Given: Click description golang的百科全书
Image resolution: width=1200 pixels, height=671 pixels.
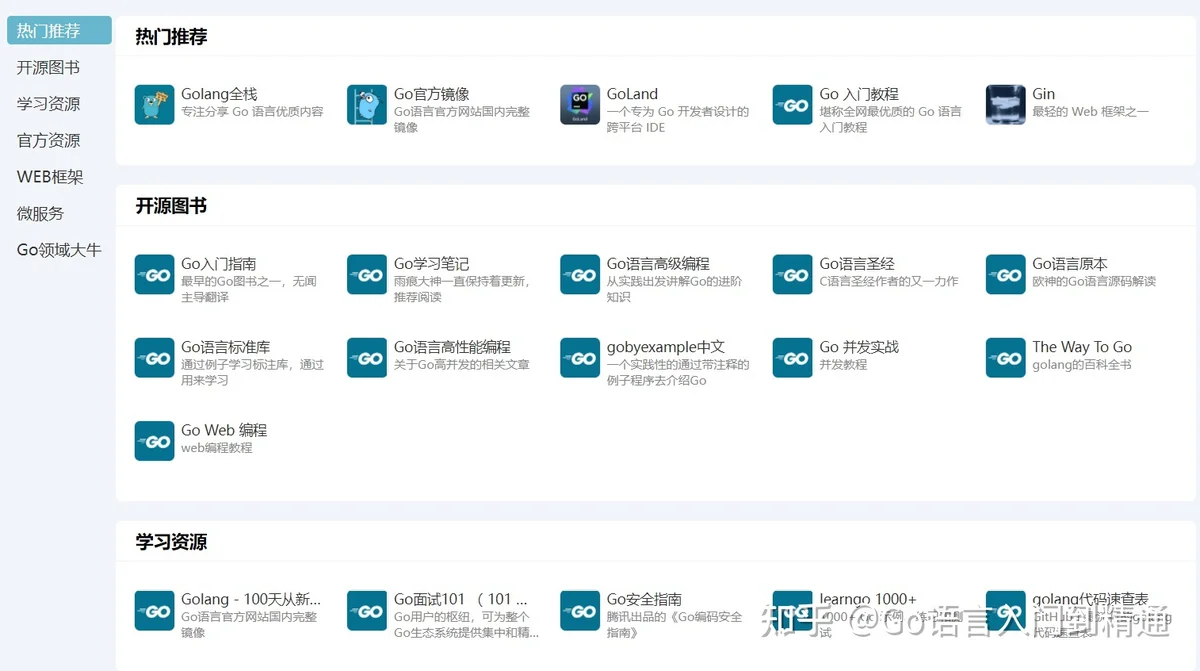Looking at the screenshot, I should click(x=1082, y=365).
